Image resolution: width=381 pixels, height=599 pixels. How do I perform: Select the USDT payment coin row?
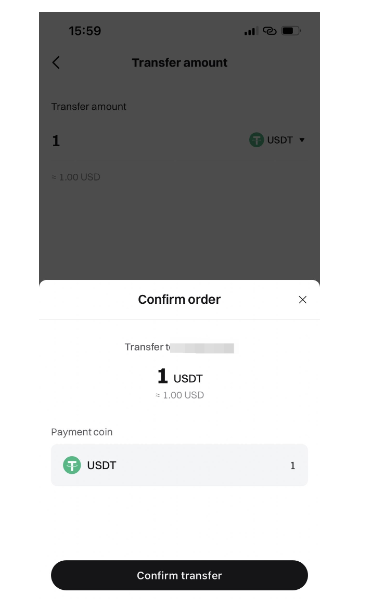[179, 465]
